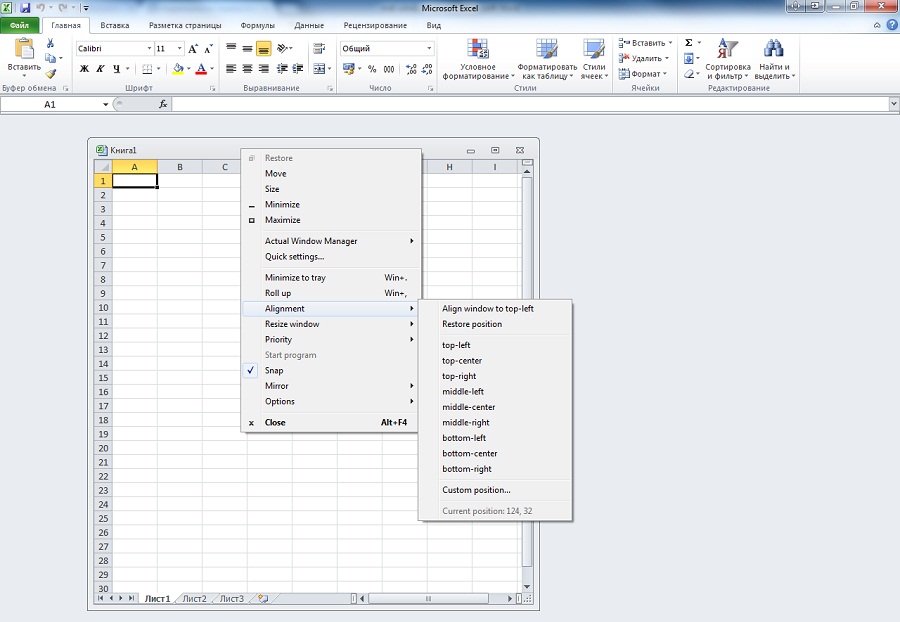The width and height of the screenshot is (900, 622).
Task: Increase font size with the large A icon
Action: [193, 49]
